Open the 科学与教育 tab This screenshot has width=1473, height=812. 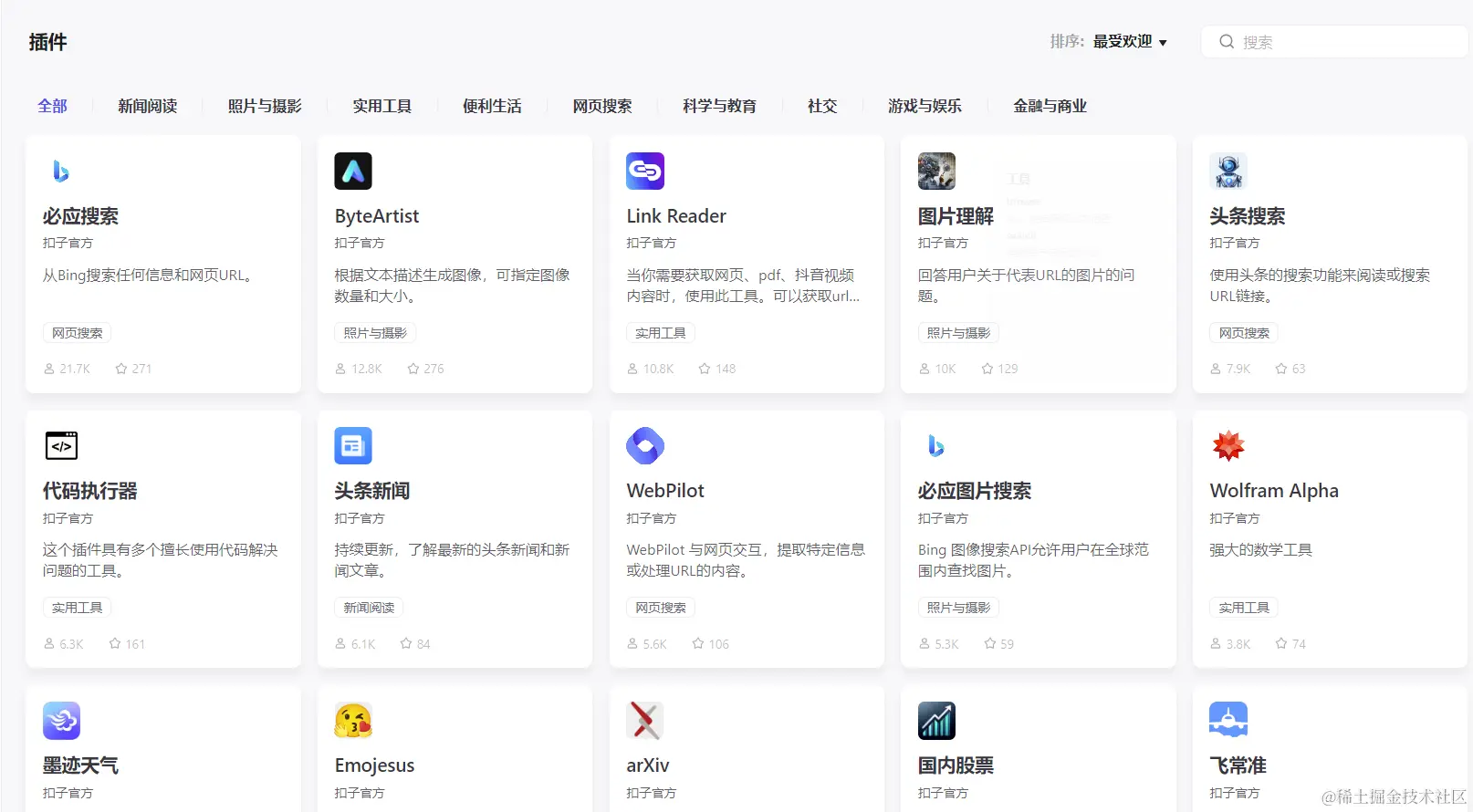coord(719,106)
